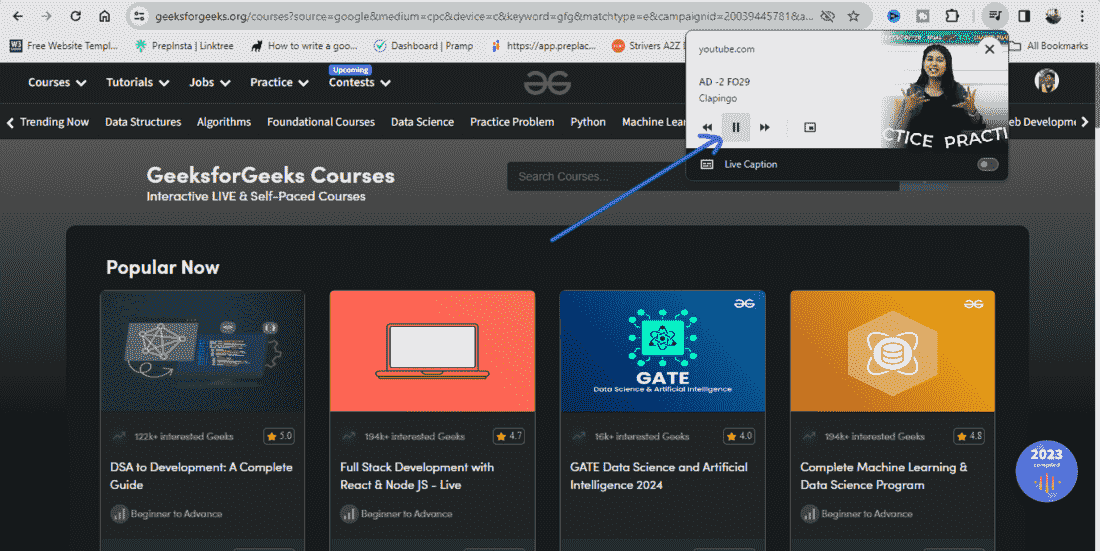1100x551 pixels.
Task: Enter picture-in-picture mode from media popup
Action: coord(810,127)
